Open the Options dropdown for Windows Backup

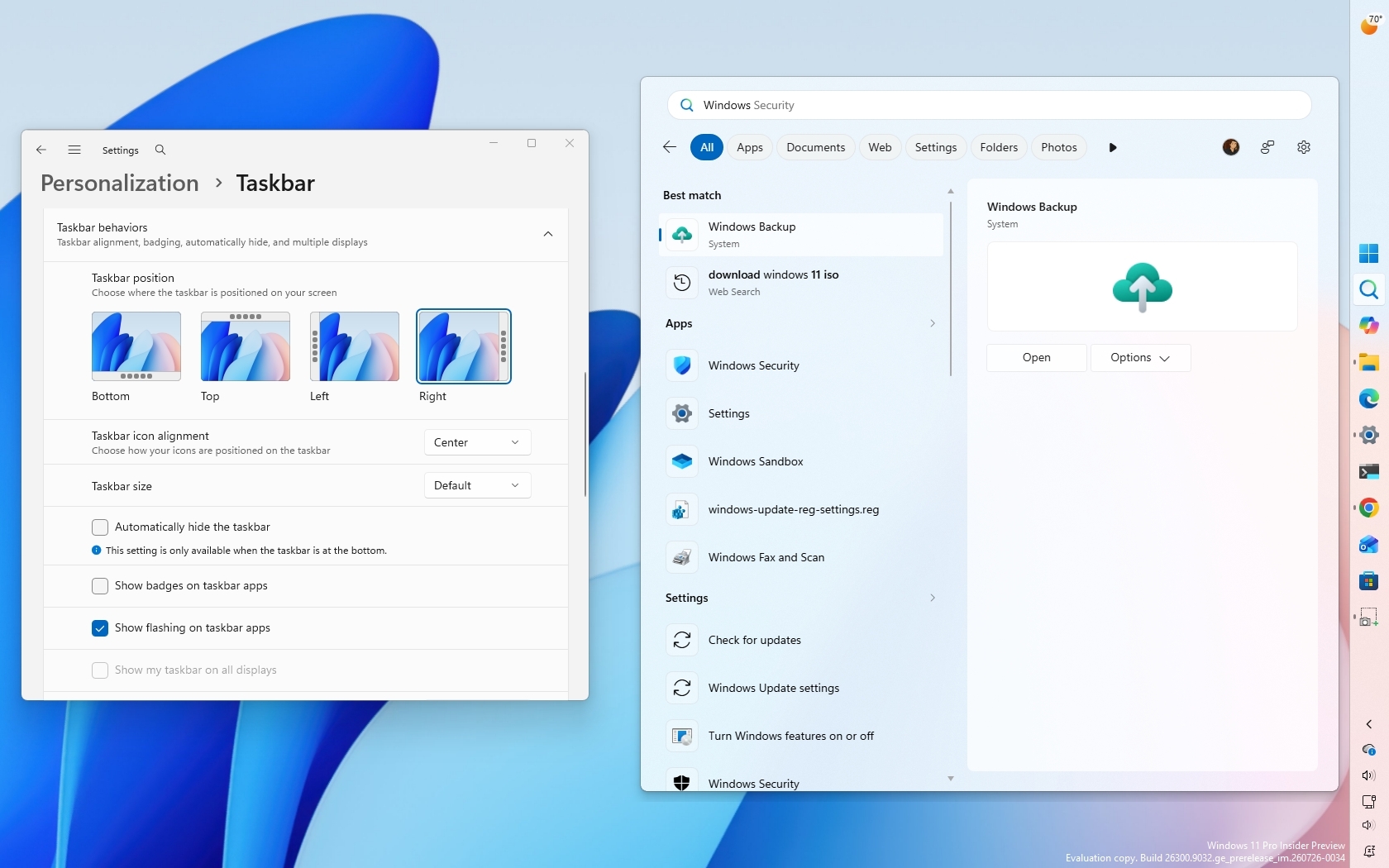pos(1140,358)
